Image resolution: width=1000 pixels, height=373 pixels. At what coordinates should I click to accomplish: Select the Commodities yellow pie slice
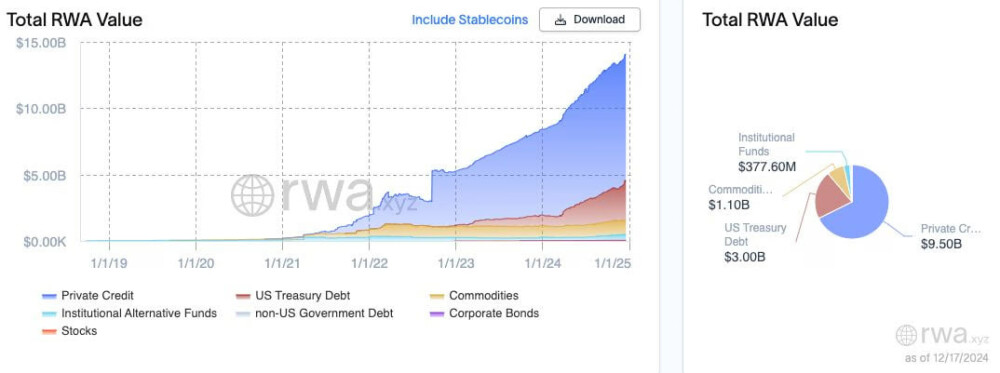tap(841, 179)
